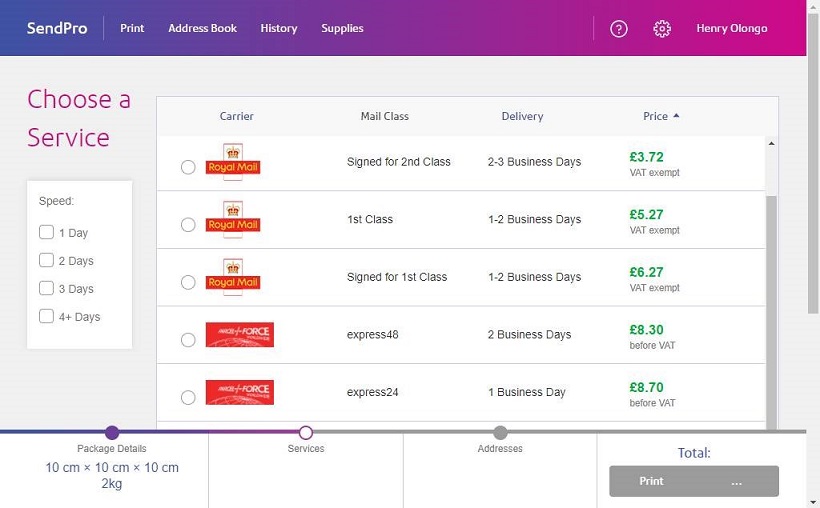Check the 1 Day speed filter
The image size is (820, 508).
pos(47,232)
